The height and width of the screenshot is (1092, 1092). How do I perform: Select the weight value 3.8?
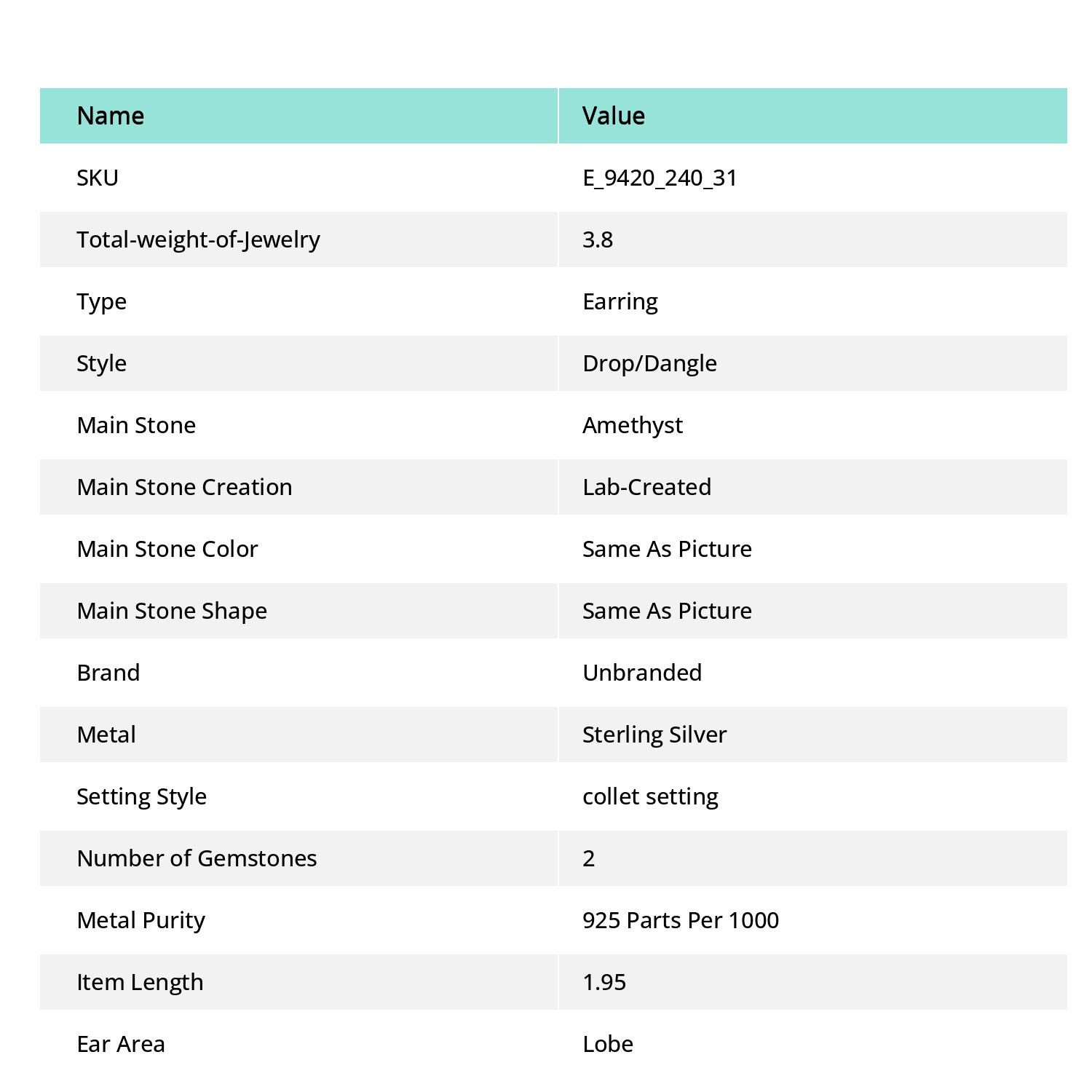598,240
